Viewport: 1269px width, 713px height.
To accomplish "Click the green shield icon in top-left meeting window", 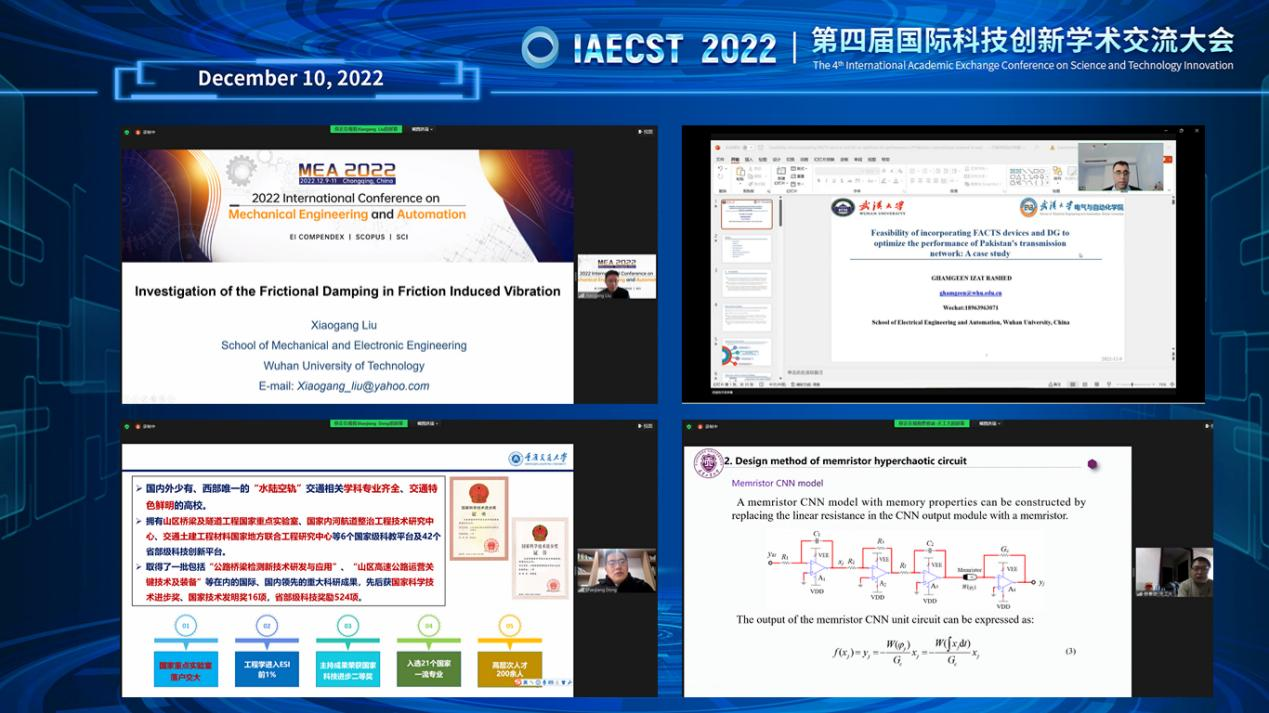I will (127, 131).
